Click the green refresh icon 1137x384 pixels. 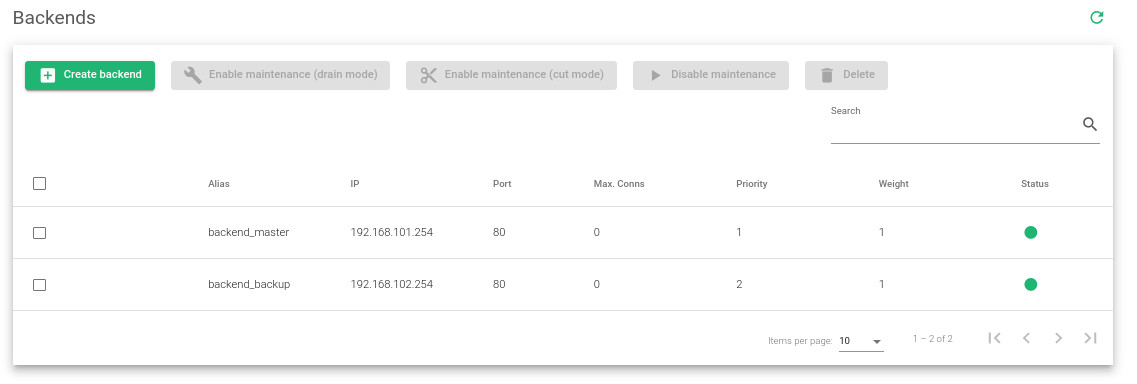[x=1096, y=17]
